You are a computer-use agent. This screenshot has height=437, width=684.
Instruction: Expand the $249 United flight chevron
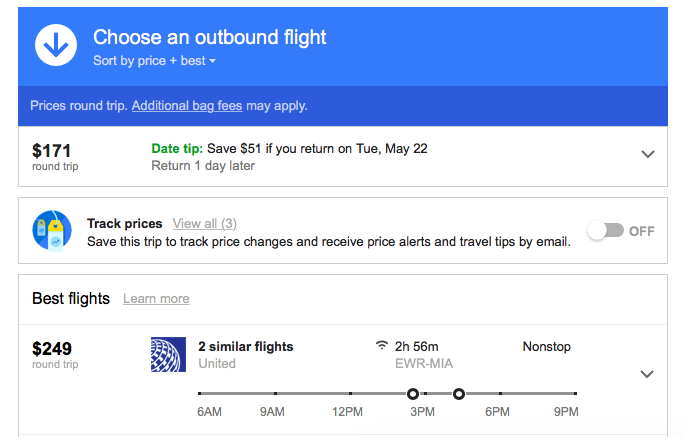coord(646,374)
